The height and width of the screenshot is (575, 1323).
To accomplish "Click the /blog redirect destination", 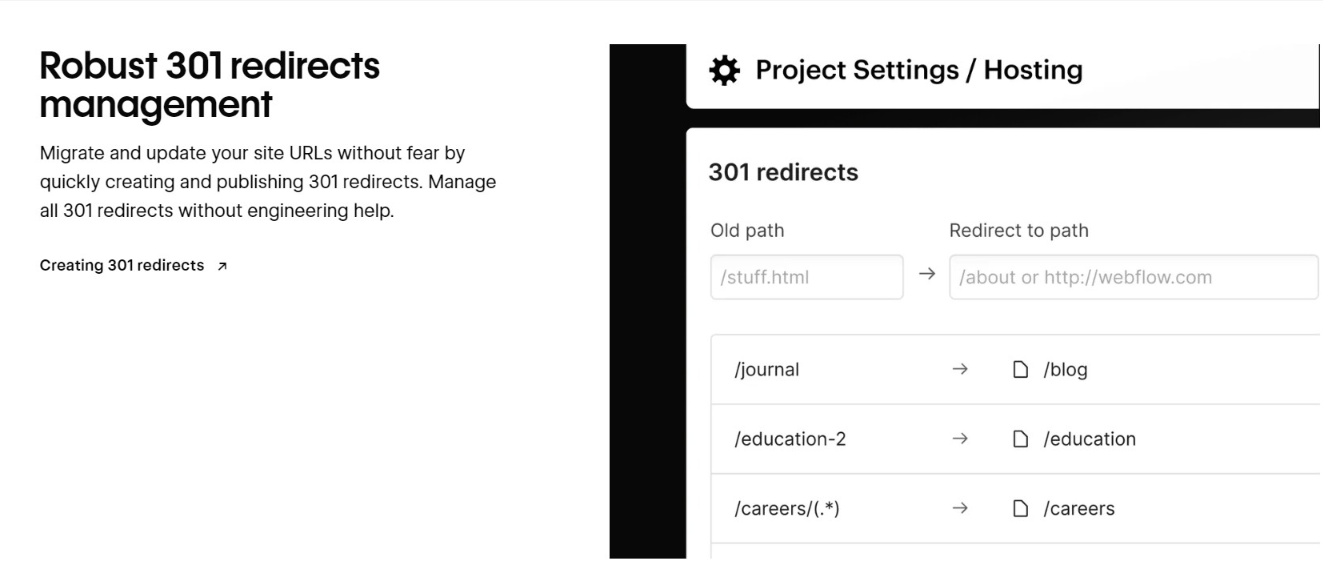I will (x=1066, y=370).
